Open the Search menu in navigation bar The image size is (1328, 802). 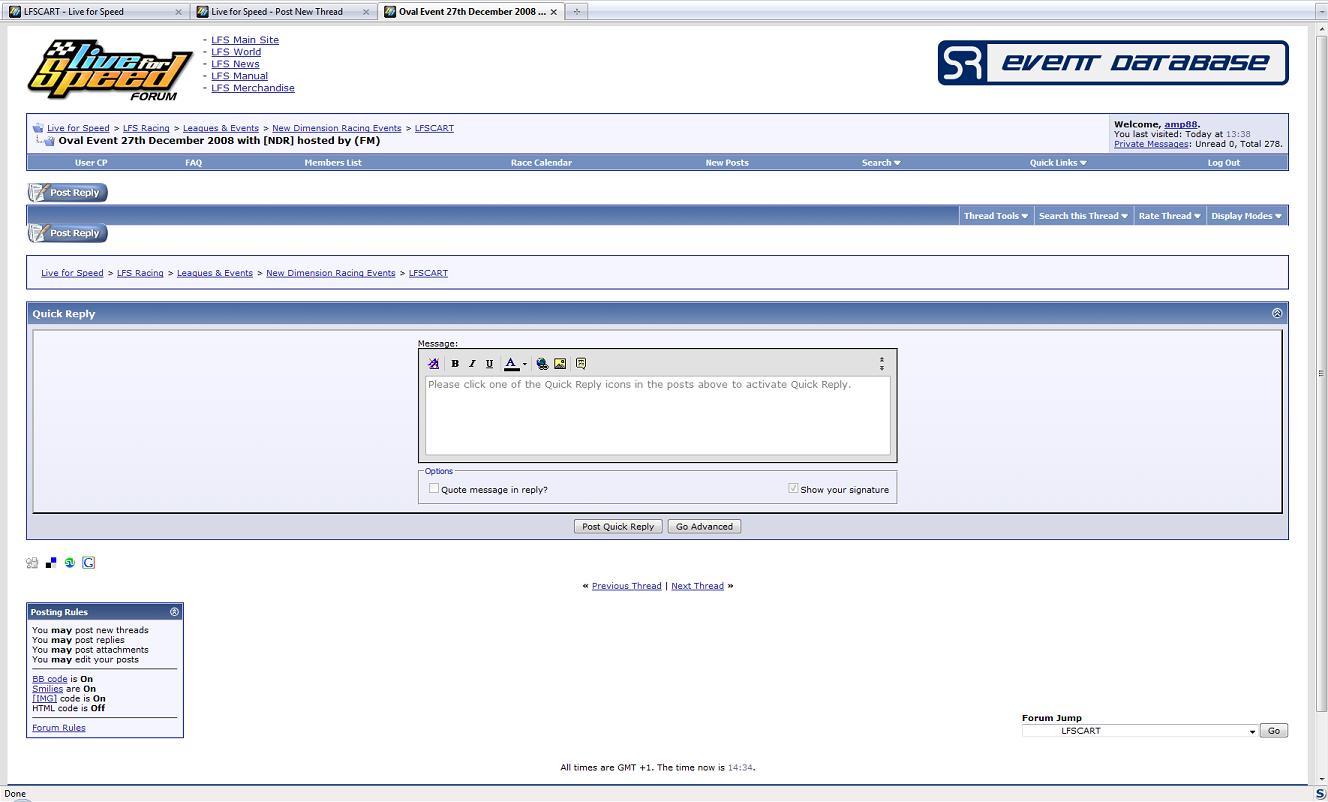pyautogui.click(x=881, y=163)
